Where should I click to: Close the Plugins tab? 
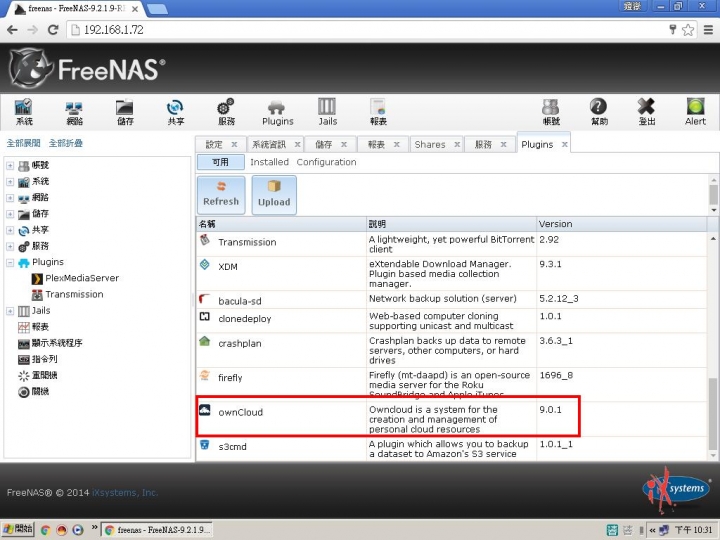pos(564,145)
